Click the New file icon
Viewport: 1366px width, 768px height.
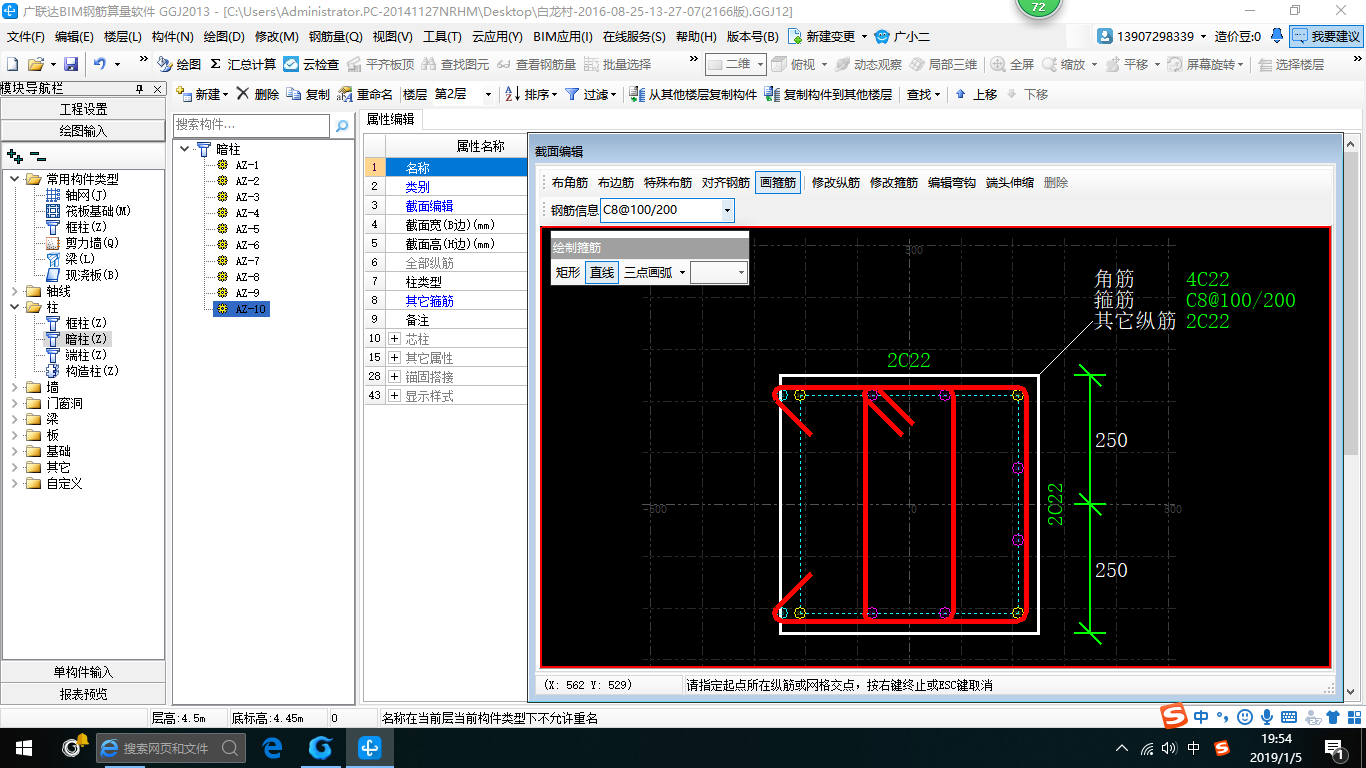tap(13, 64)
